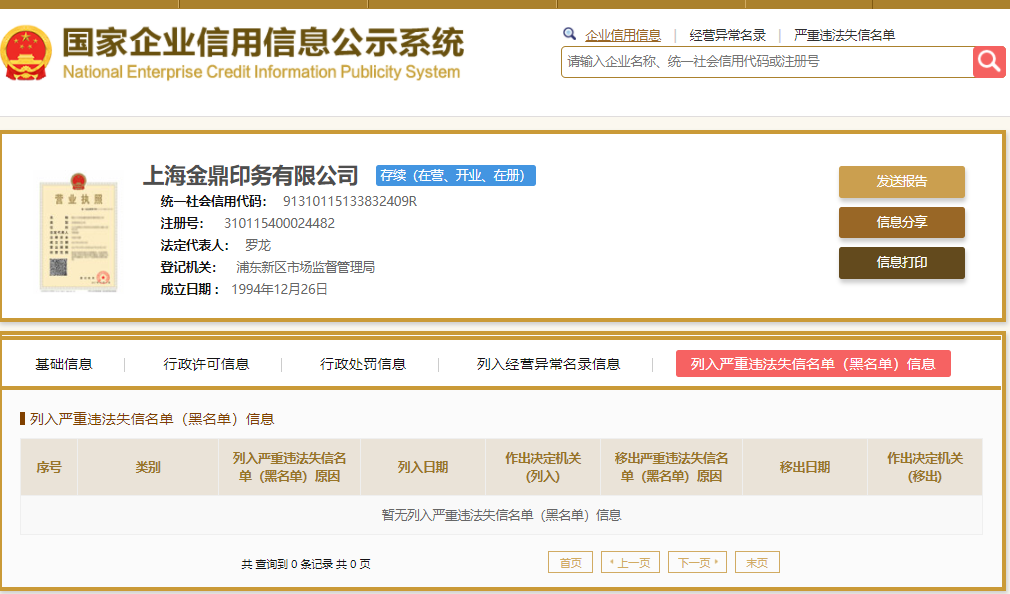Click the 移出严重违法失信名单（黑名单）原因 column header
The height and width of the screenshot is (594, 1010).
(671, 467)
